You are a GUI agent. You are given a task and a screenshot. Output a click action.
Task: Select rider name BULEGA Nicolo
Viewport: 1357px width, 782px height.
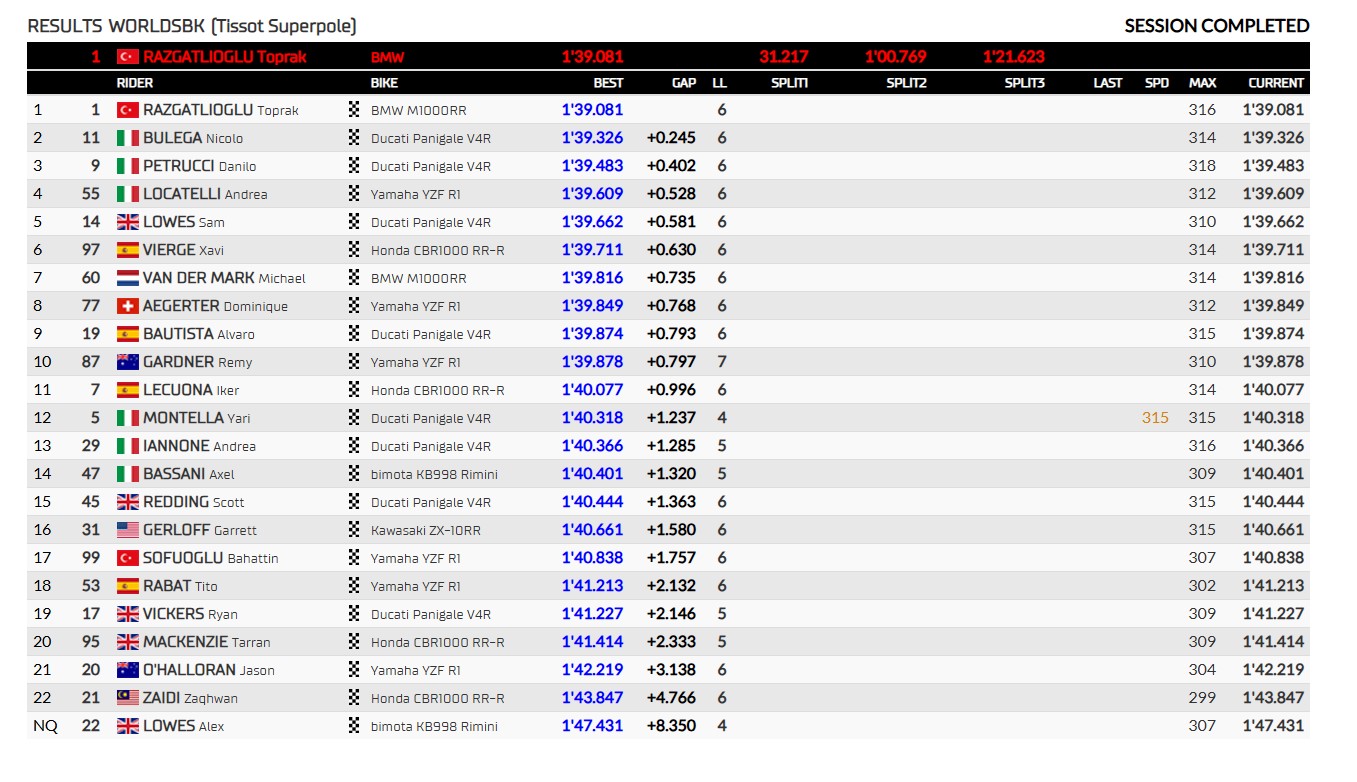pyautogui.click(x=193, y=138)
